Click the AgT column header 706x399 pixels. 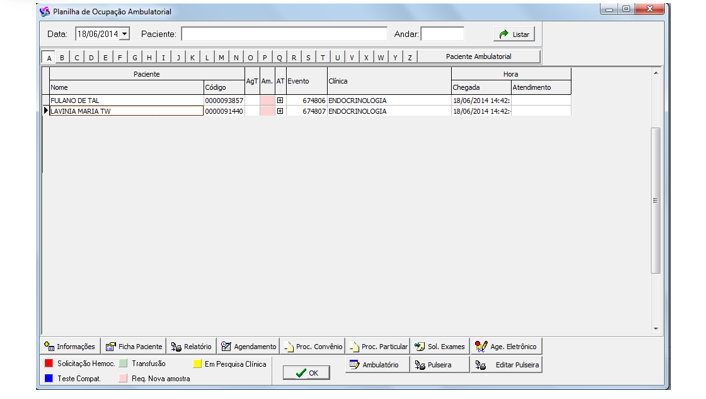[252, 81]
